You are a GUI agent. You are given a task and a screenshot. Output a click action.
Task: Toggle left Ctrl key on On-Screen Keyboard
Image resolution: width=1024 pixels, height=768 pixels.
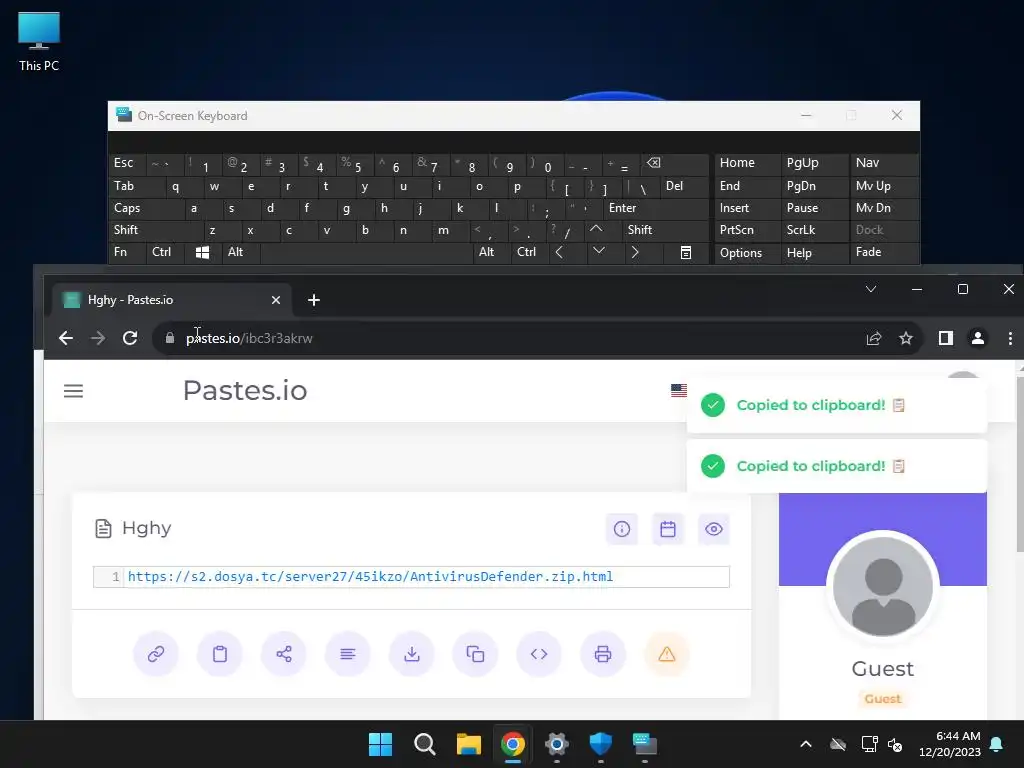point(166,252)
